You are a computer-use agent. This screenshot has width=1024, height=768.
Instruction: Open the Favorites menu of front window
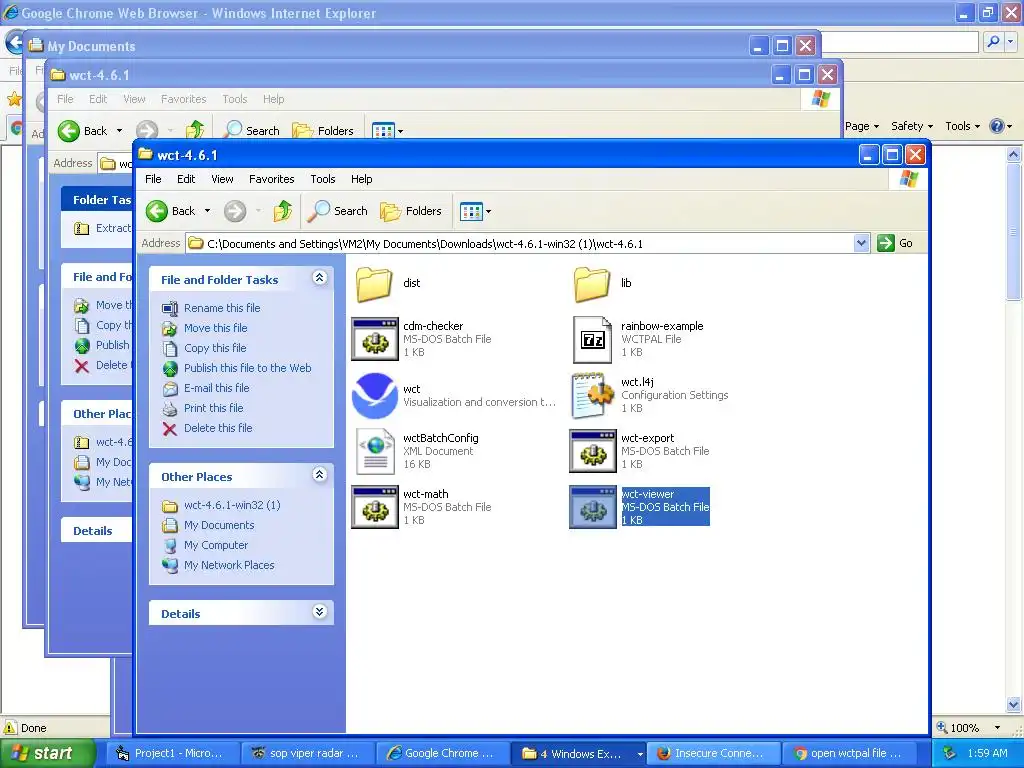coord(271,179)
